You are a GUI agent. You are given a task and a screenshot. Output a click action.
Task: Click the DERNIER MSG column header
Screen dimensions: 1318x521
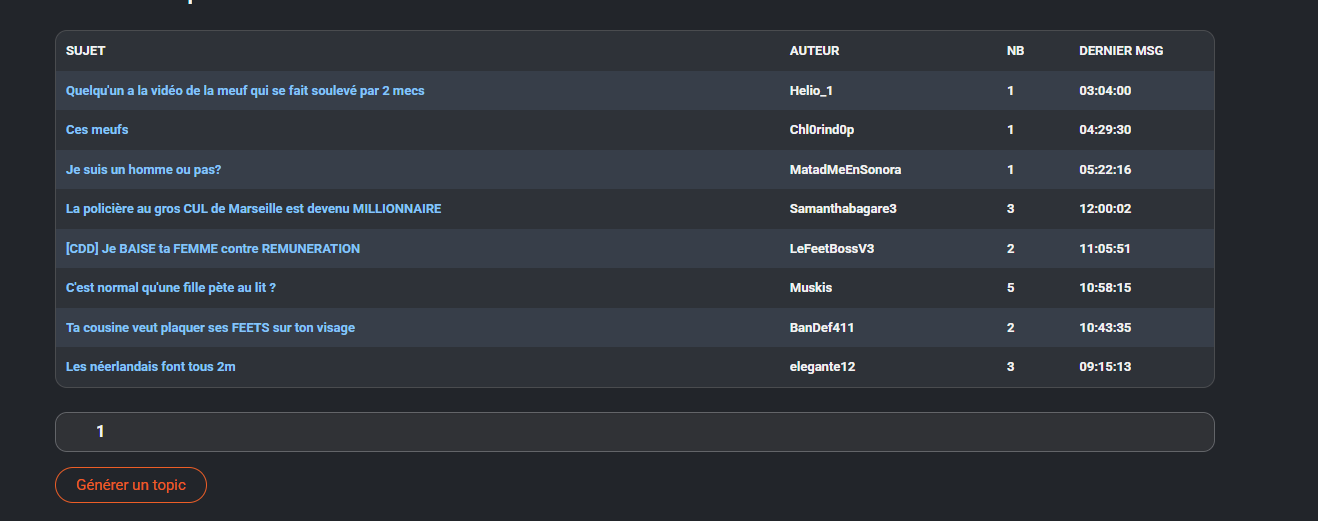pyautogui.click(x=1121, y=51)
